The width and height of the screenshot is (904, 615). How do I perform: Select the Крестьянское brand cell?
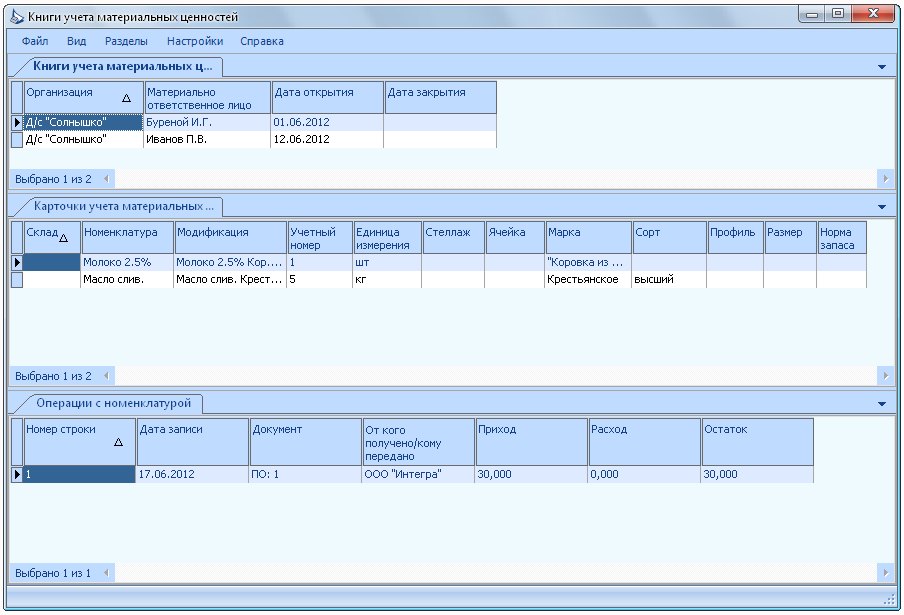tap(588, 279)
